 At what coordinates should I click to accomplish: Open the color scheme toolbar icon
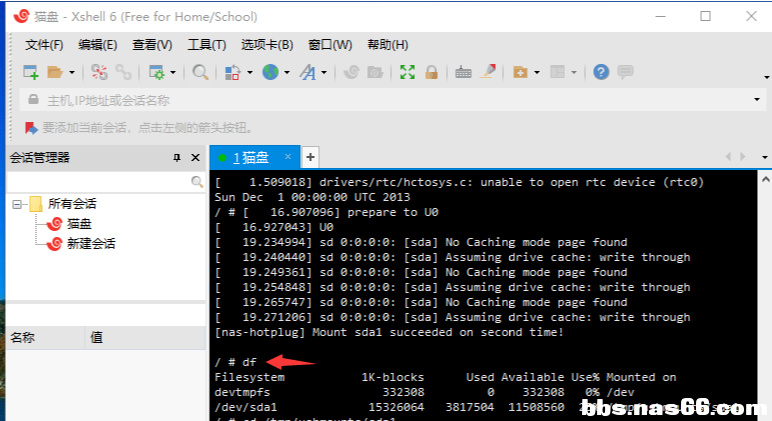coord(232,72)
